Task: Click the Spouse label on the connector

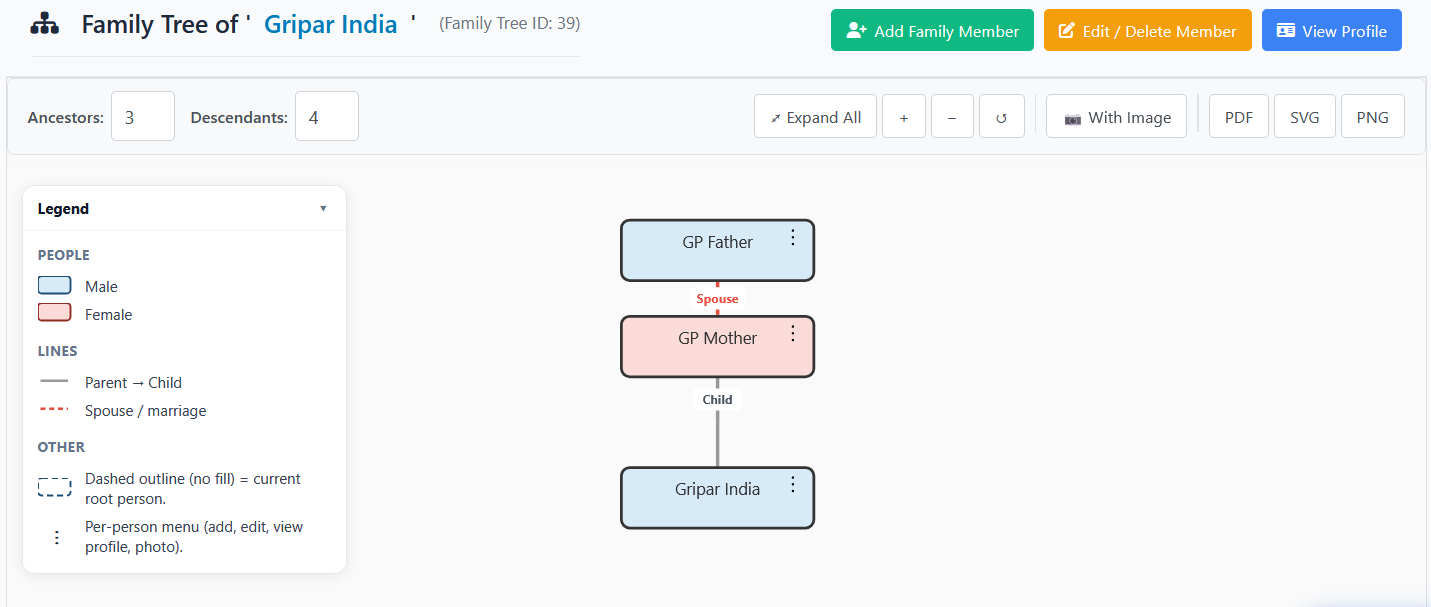Action: tap(717, 299)
